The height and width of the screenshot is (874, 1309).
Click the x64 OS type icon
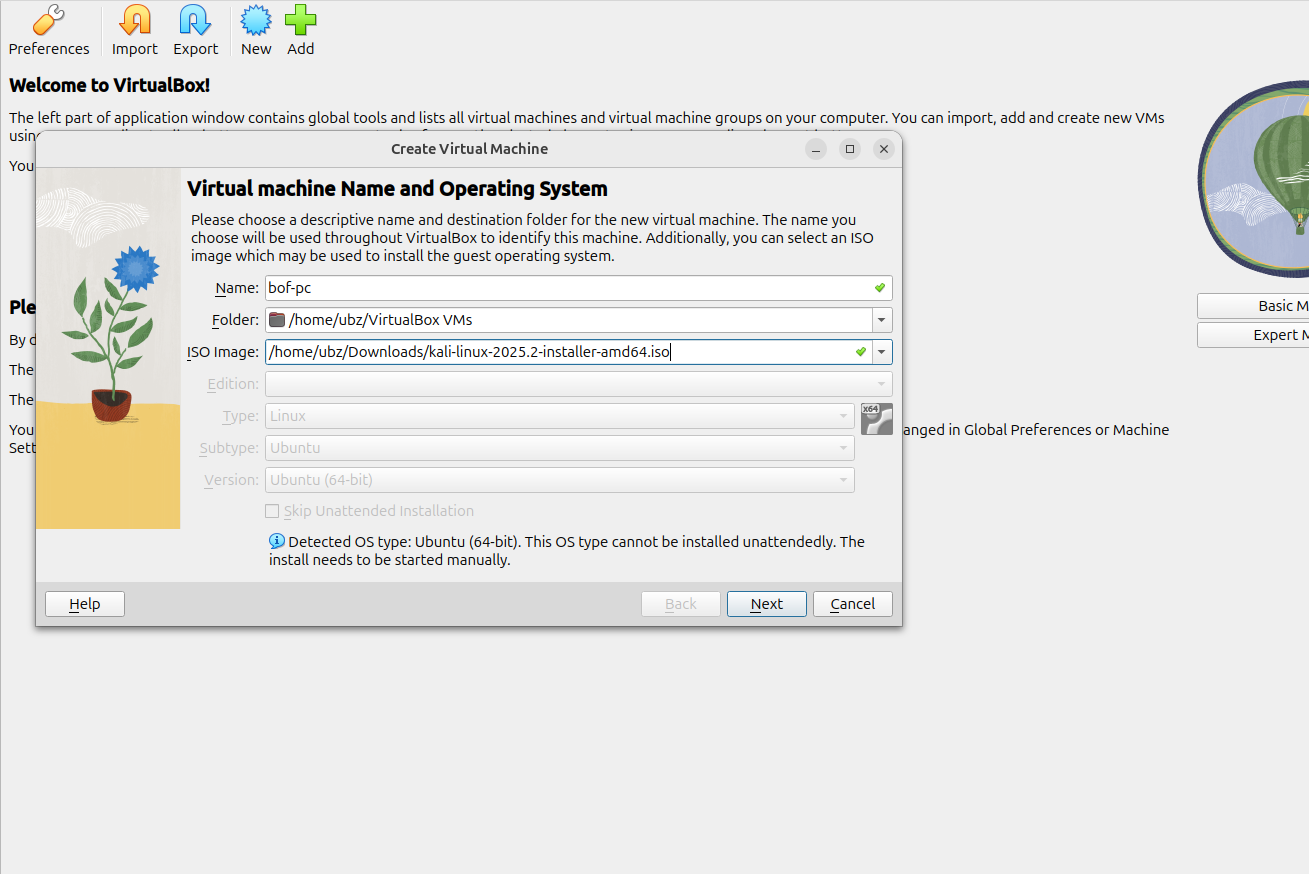(x=876, y=418)
